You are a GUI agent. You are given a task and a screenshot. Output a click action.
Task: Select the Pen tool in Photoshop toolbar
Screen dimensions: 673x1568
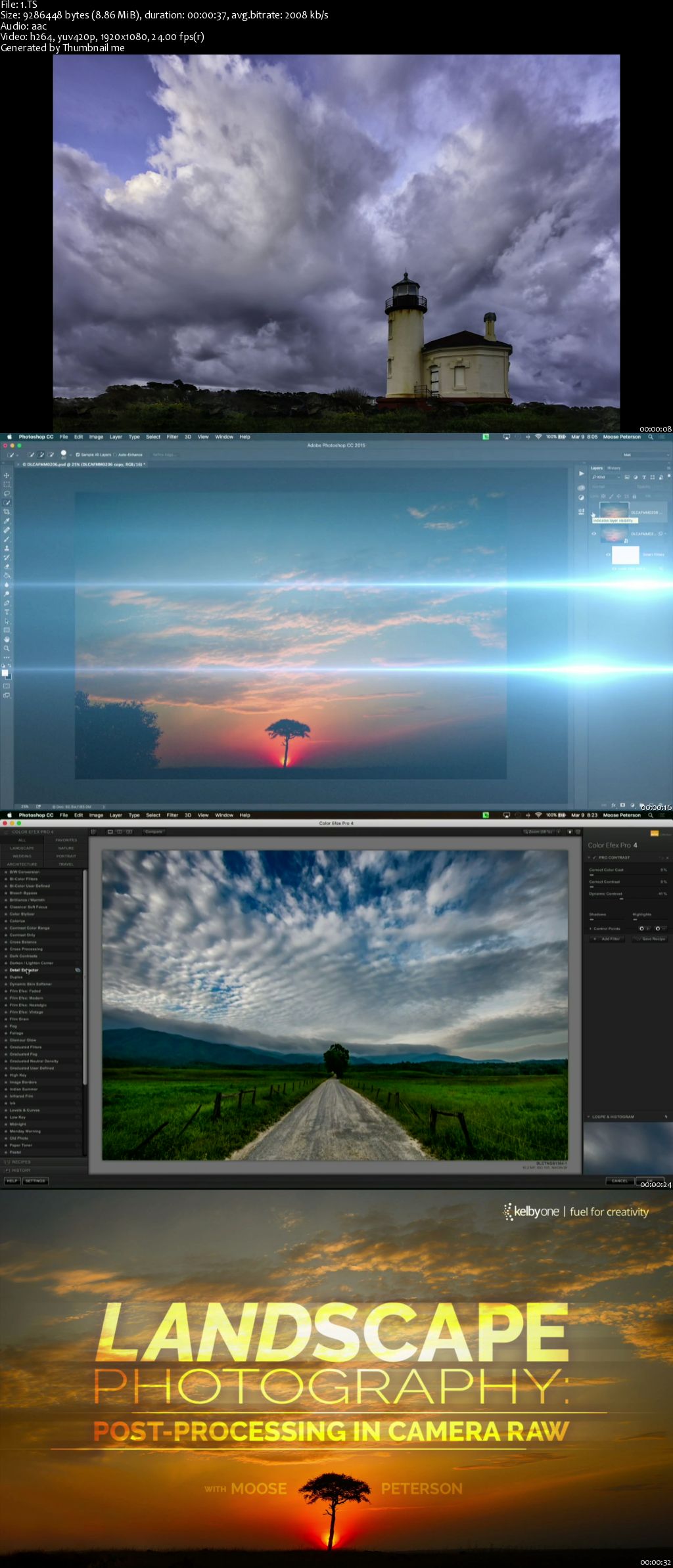7,603
